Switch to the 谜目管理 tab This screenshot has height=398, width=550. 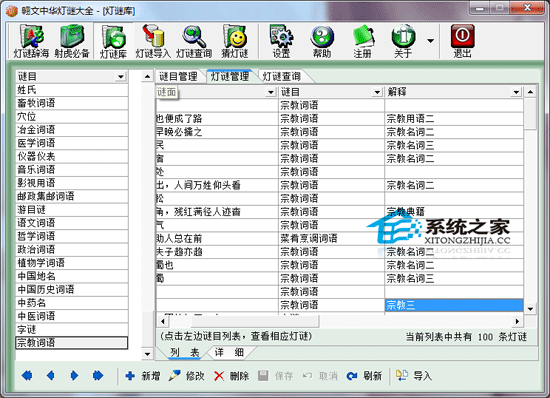178,76
